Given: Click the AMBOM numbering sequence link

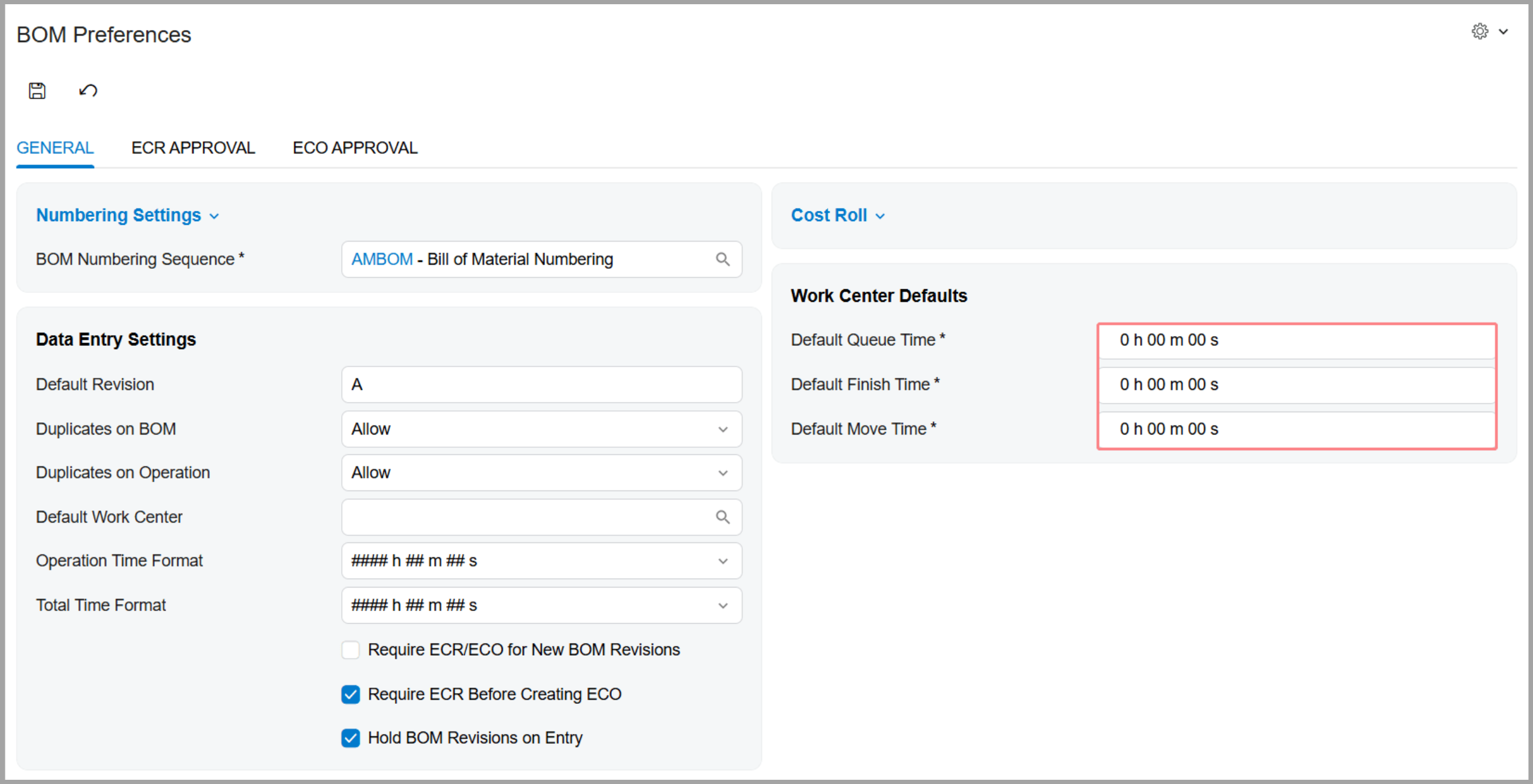Looking at the screenshot, I should coord(382,260).
